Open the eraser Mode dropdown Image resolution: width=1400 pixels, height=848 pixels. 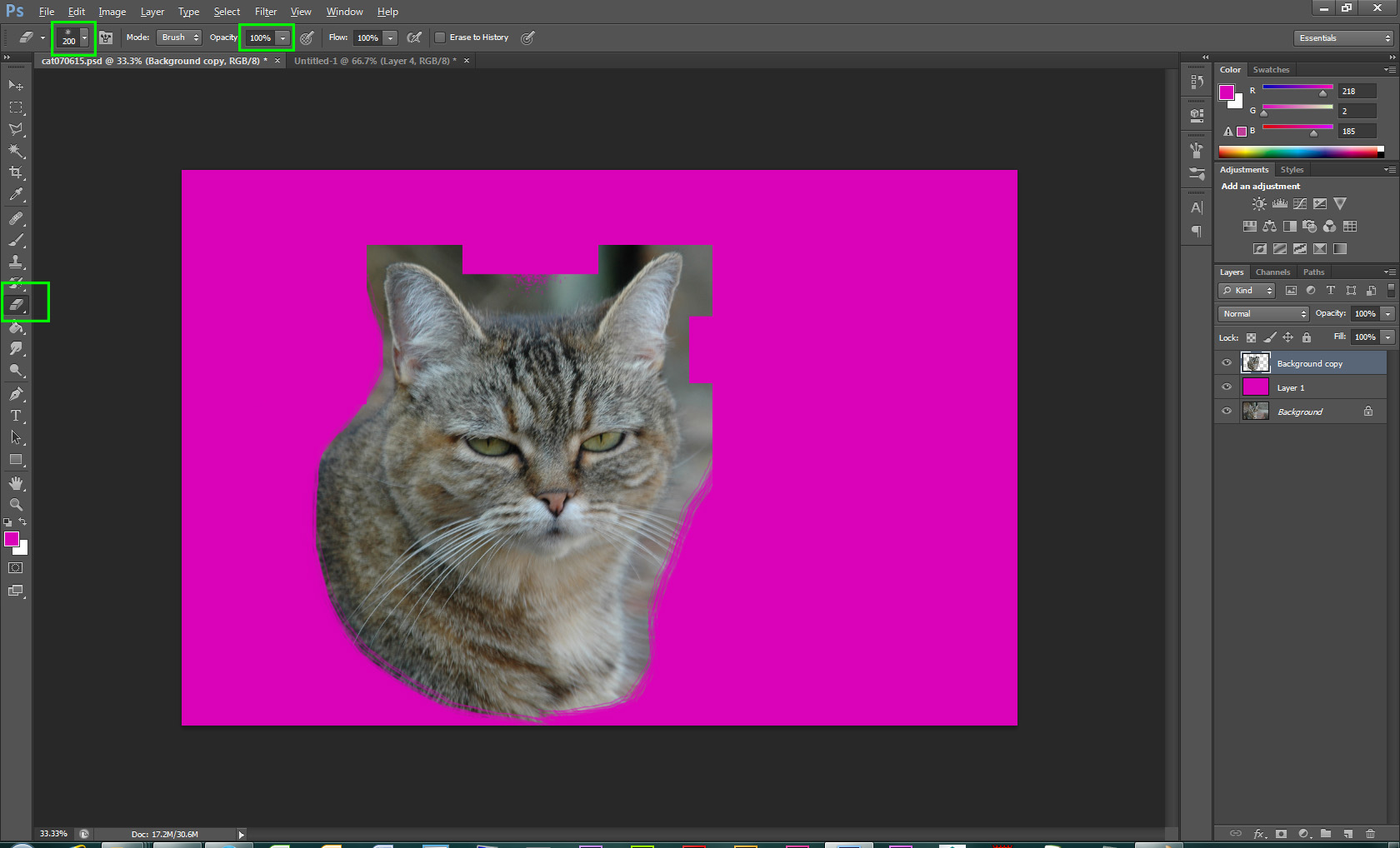click(x=179, y=37)
